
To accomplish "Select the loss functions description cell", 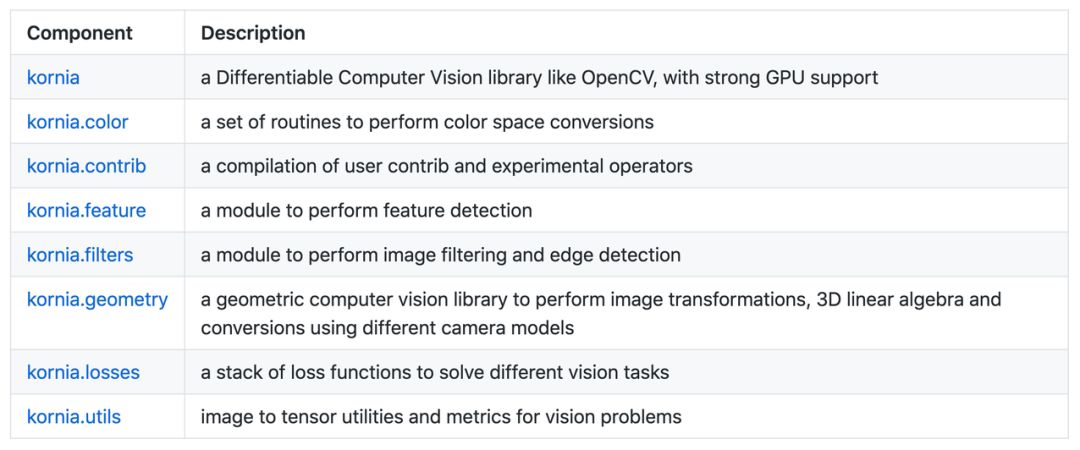I will pyautogui.click(x=626, y=372).
